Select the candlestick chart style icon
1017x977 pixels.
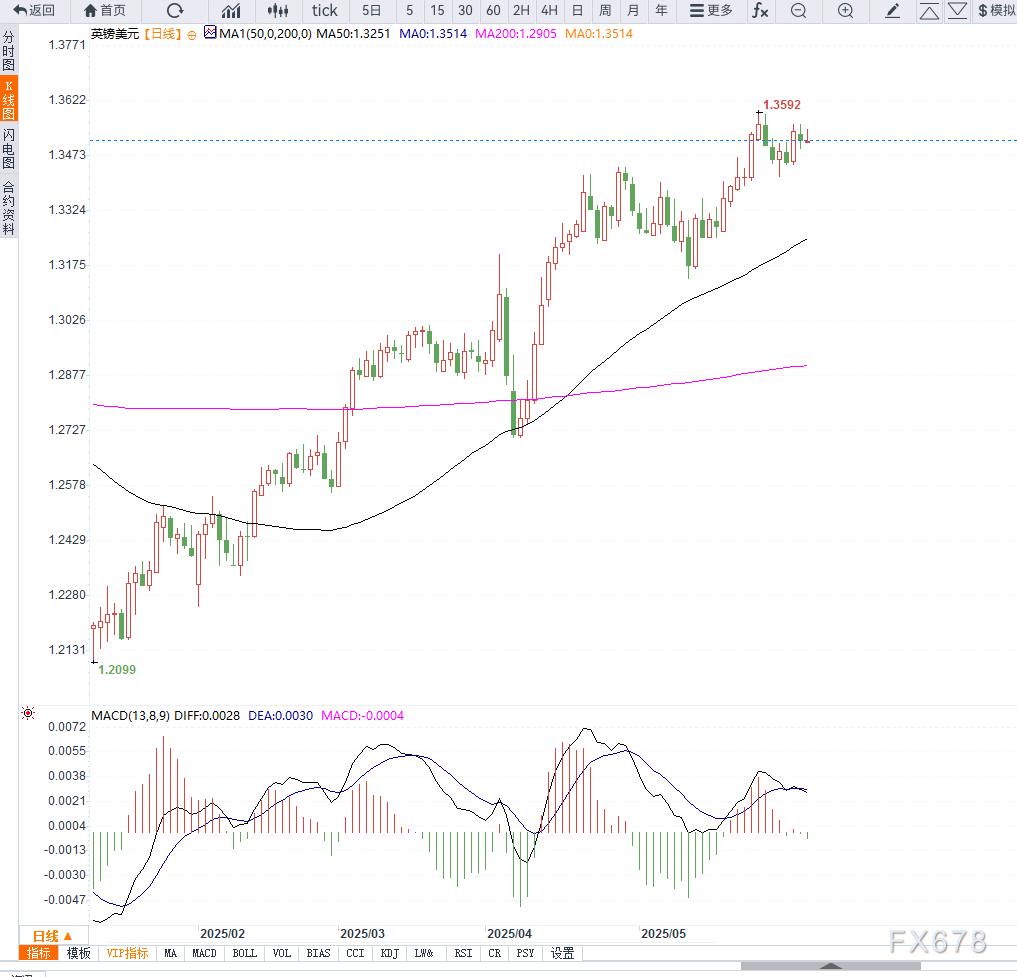(x=279, y=11)
